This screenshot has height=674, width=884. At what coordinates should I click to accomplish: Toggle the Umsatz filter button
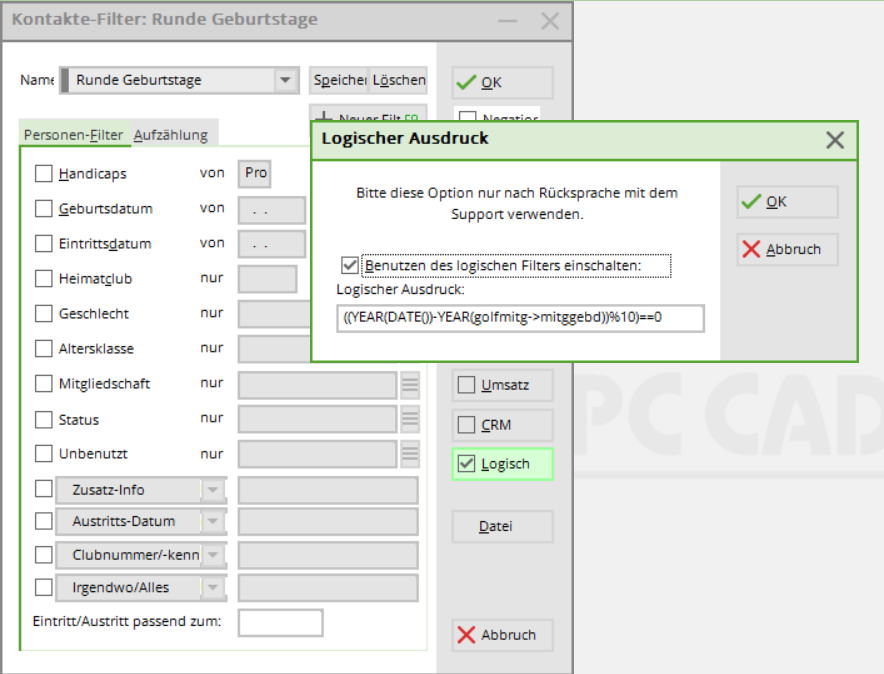tap(502, 385)
